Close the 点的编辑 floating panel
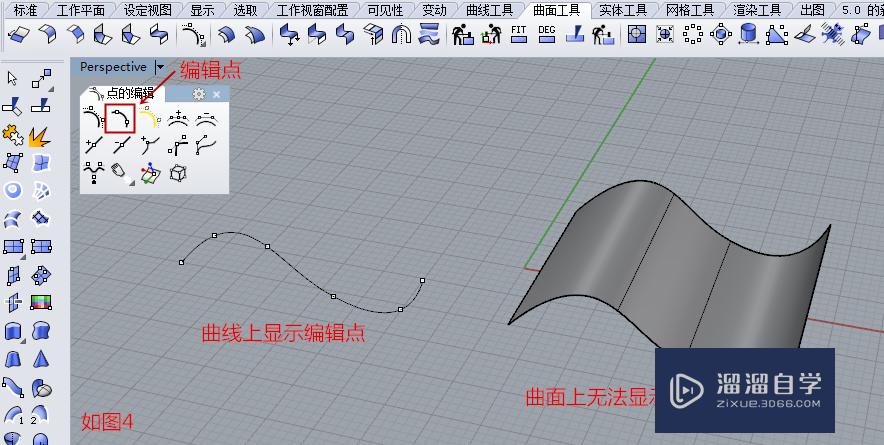This screenshot has height=445, width=884. click(216, 94)
